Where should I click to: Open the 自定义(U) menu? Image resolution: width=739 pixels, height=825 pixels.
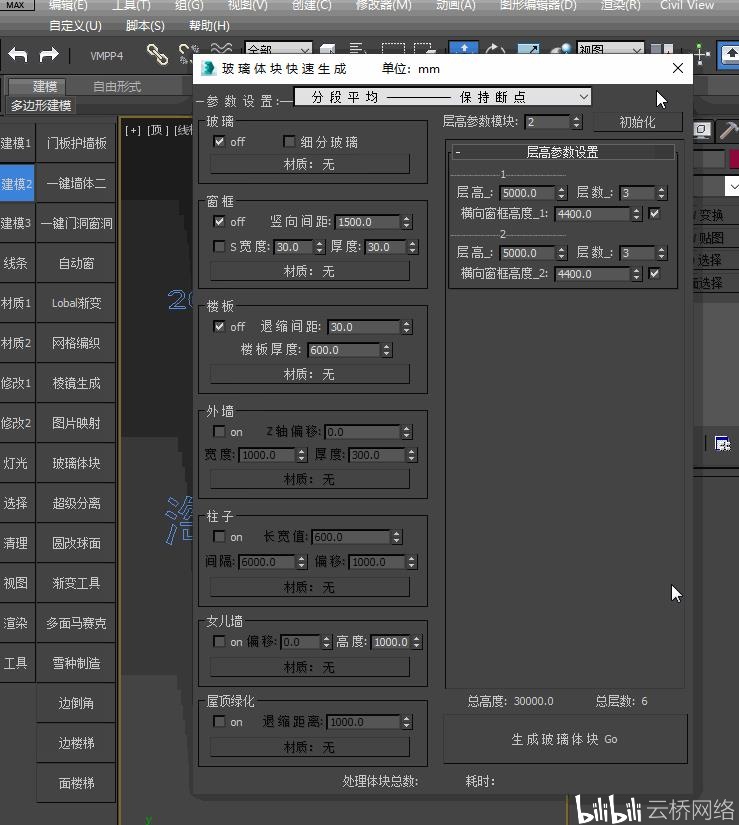tap(75, 26)
